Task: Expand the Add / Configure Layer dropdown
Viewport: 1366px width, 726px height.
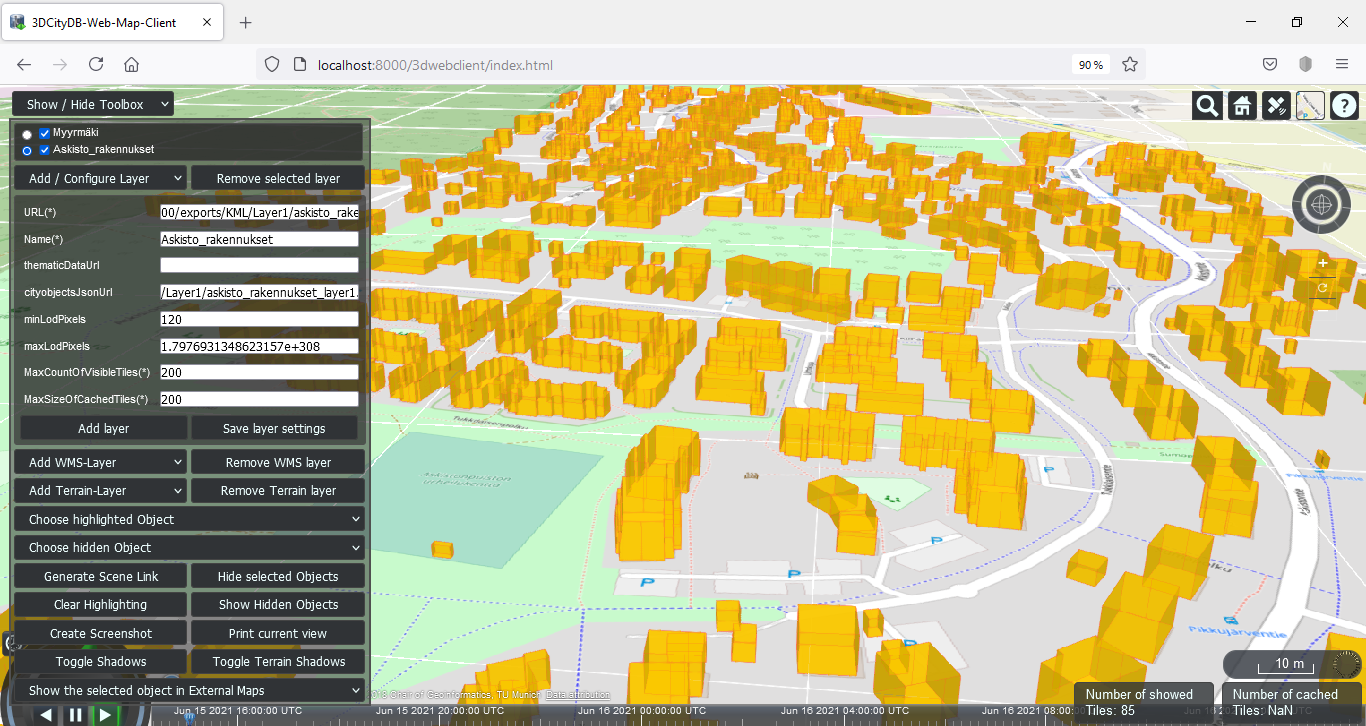Action: [100, 178]
